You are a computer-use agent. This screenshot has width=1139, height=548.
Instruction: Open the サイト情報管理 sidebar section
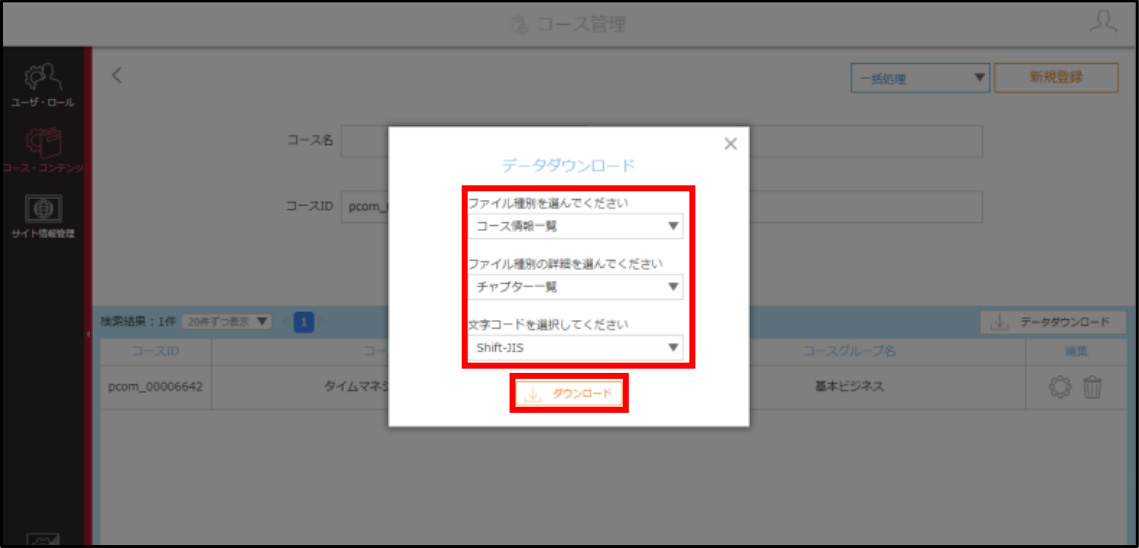[x=42, y=217]
